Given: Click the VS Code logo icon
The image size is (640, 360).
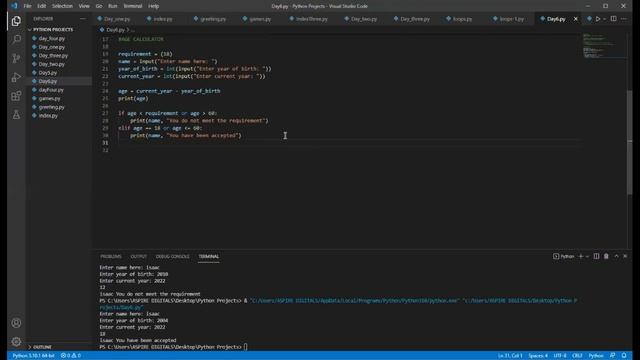Looking at the screenshot, I should coord(14,6).
